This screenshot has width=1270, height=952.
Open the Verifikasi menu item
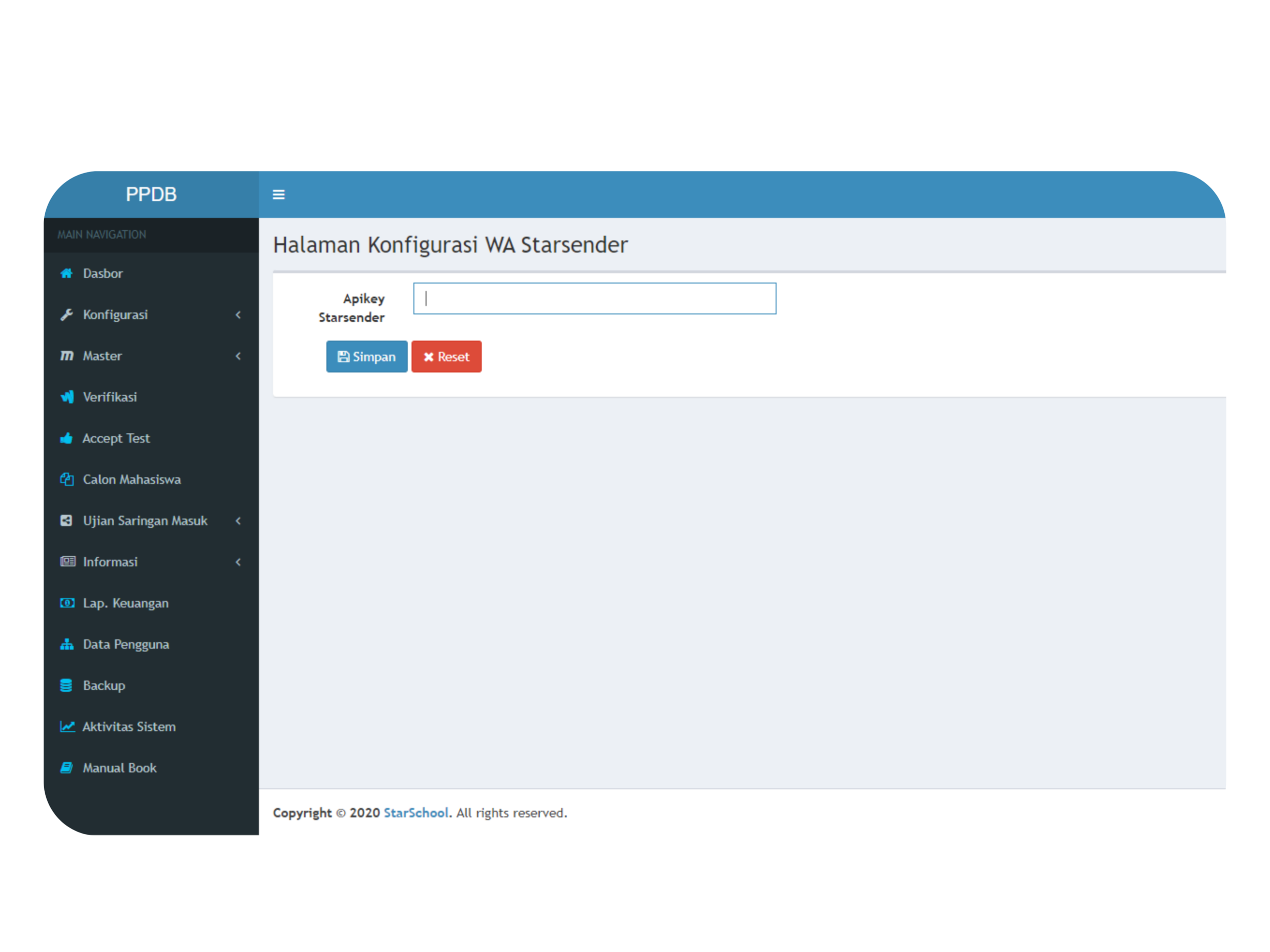click(x=110, y=397)
